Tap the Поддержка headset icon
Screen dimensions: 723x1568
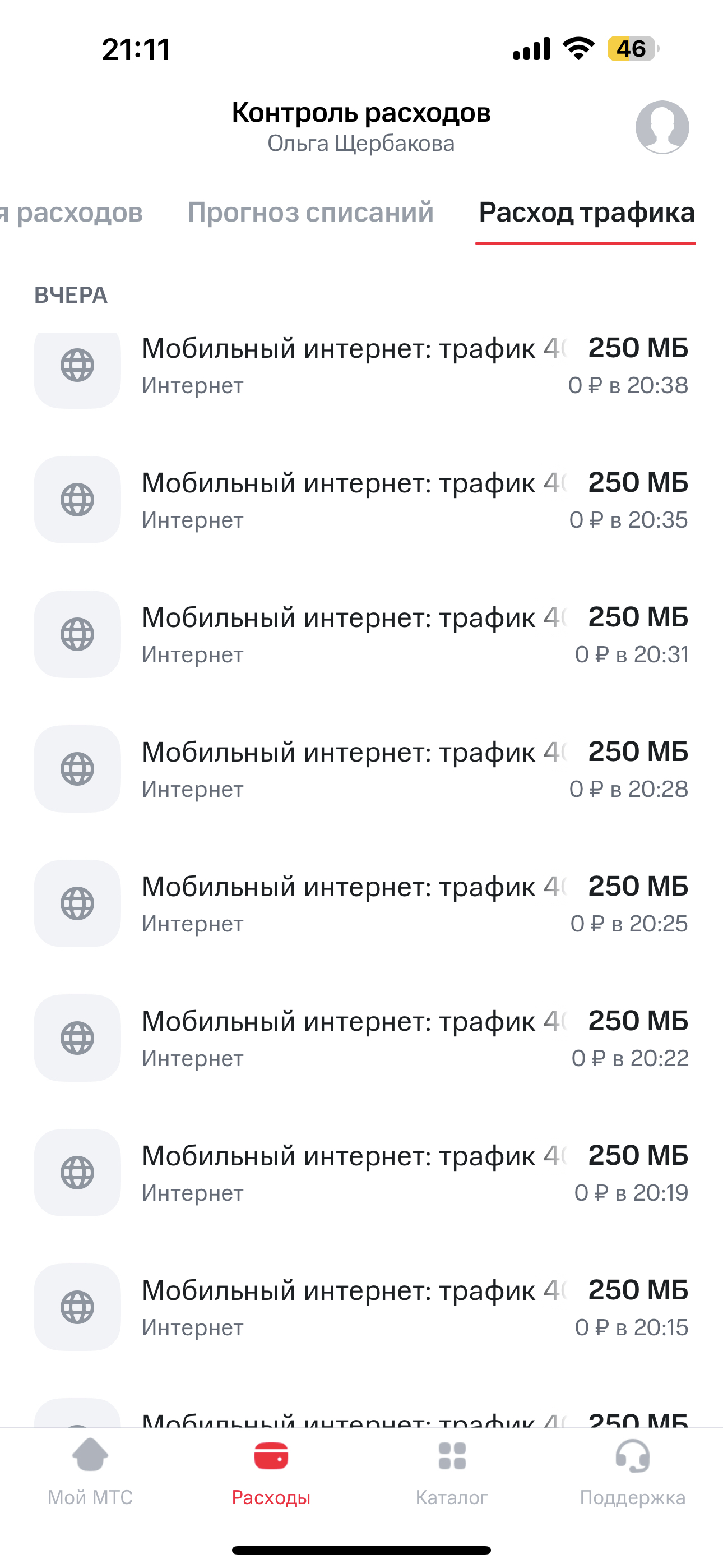click(x=632, y=1455)
